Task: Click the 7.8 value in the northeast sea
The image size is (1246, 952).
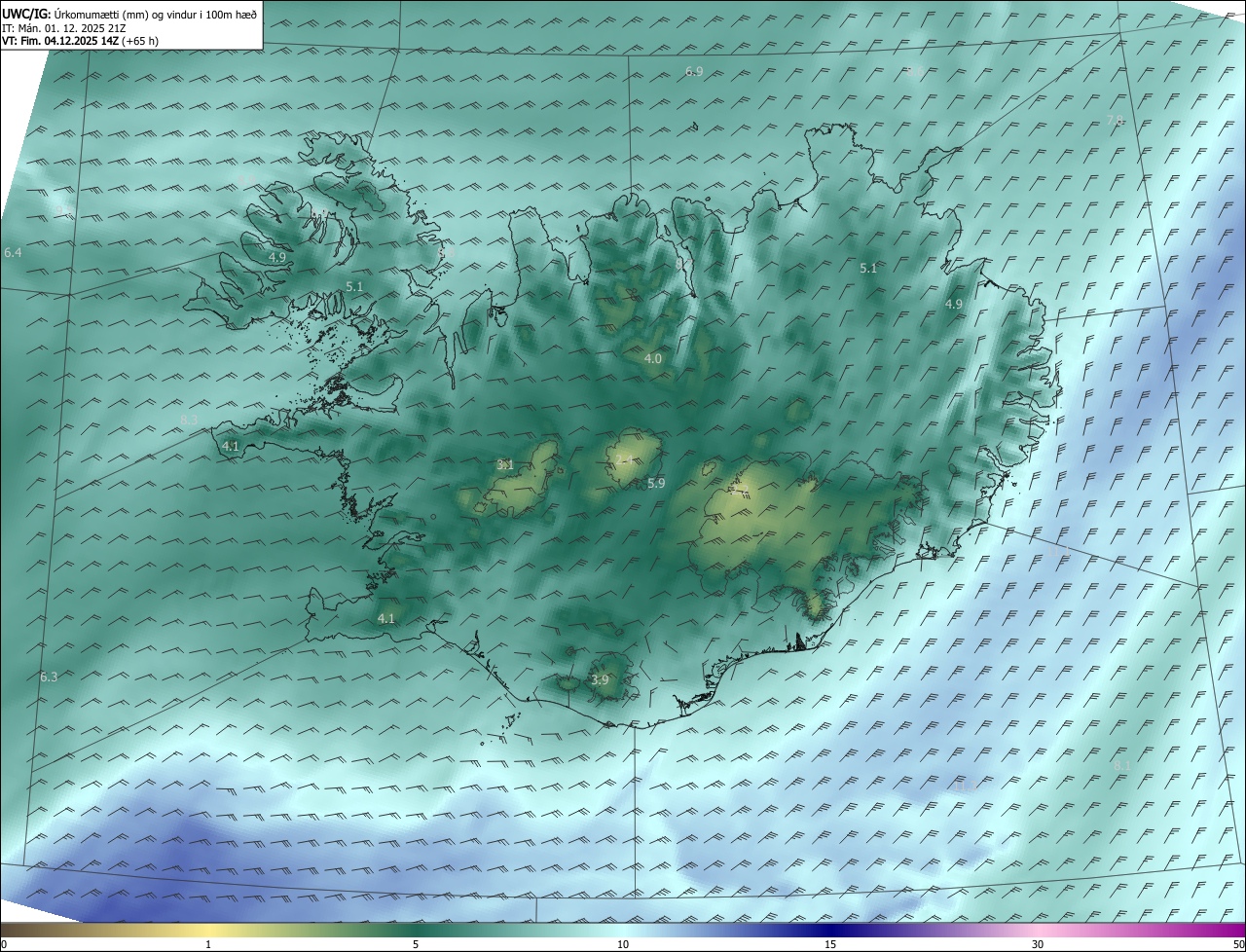Action: pyautogui.click(x=1115, y=121)
